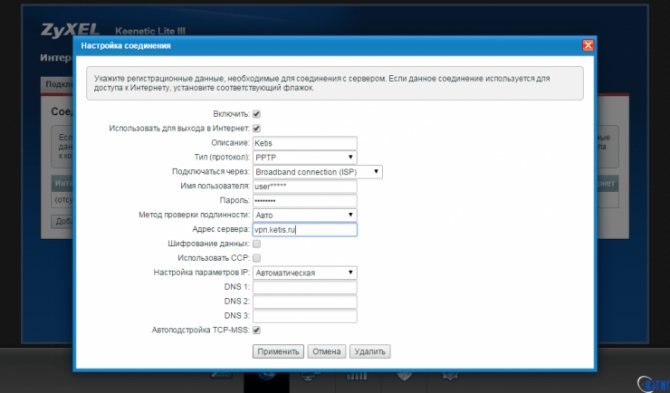
Task: Click the Имя пользователя input field
Action: tap(305, 186)
